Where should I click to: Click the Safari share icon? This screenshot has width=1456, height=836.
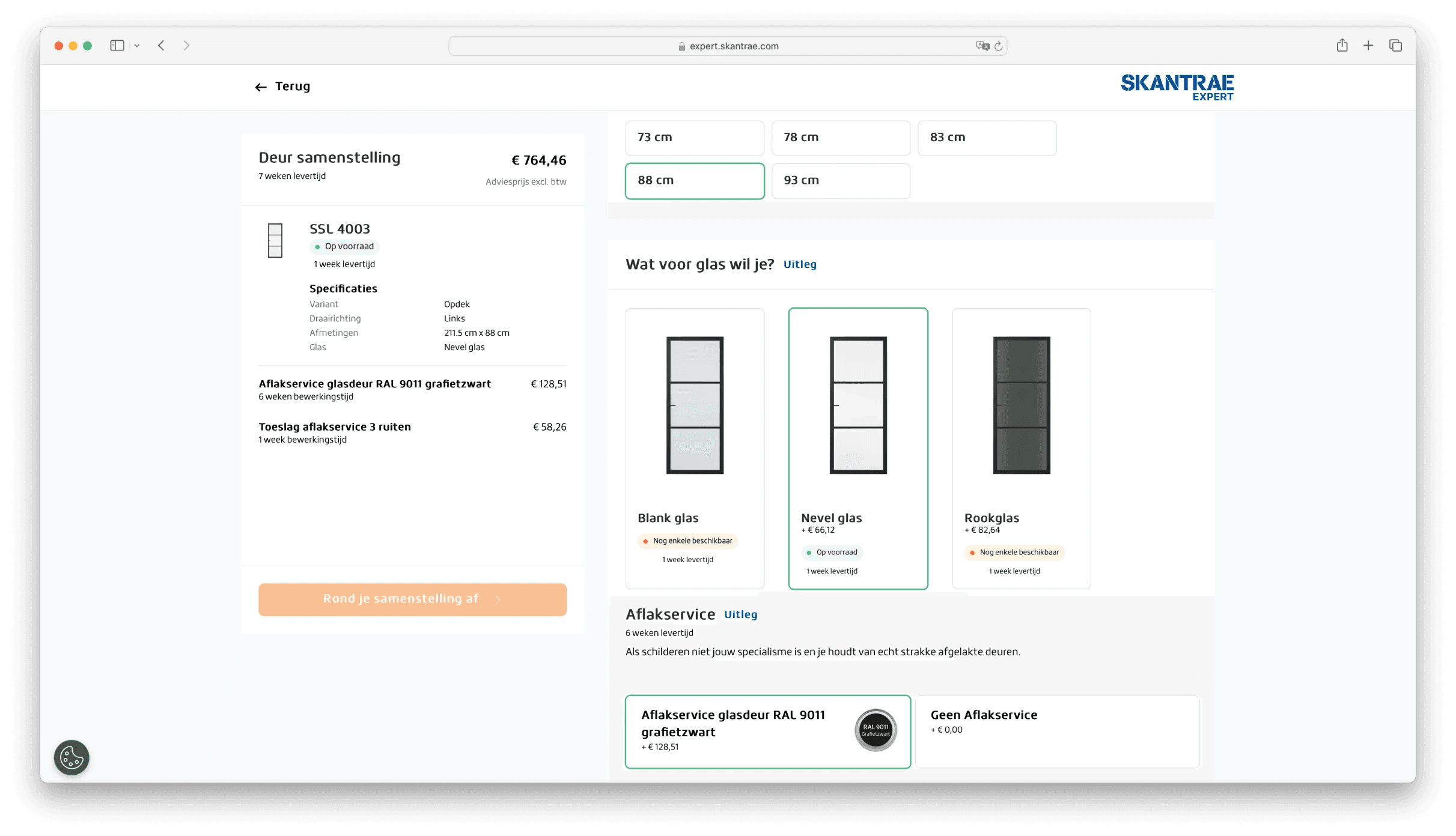pos(1342,46)
